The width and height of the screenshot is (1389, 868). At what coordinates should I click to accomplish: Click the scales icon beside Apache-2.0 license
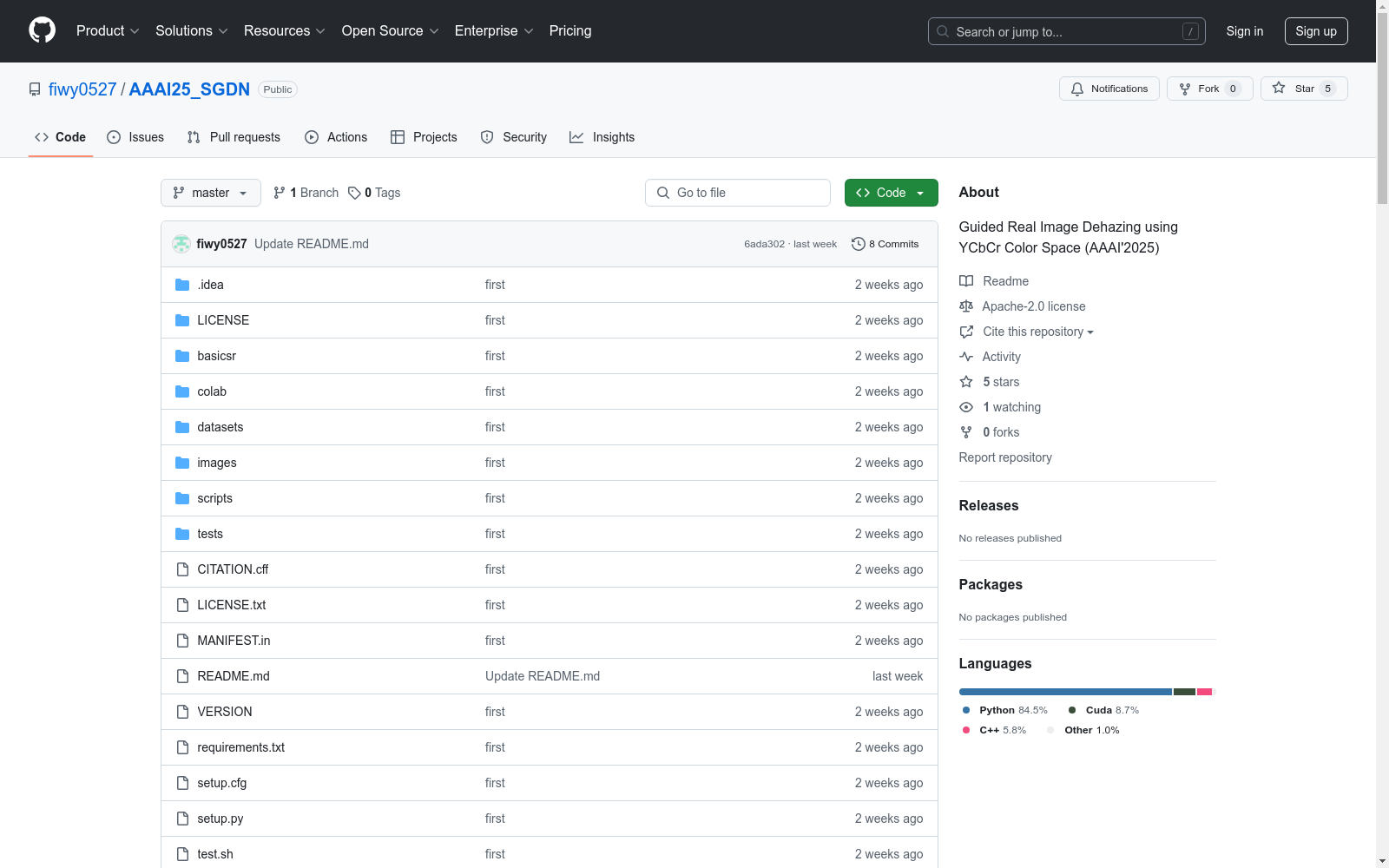(966, 306)
